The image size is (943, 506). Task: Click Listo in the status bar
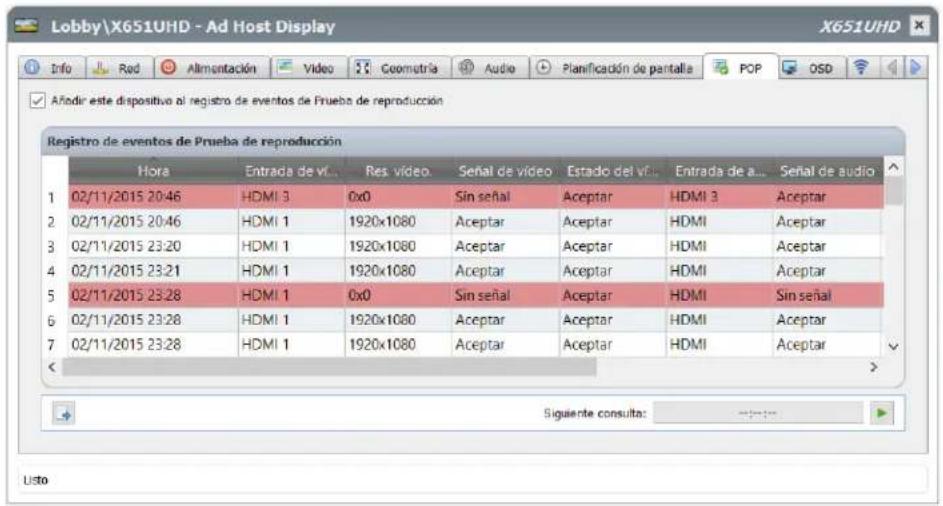35,480
